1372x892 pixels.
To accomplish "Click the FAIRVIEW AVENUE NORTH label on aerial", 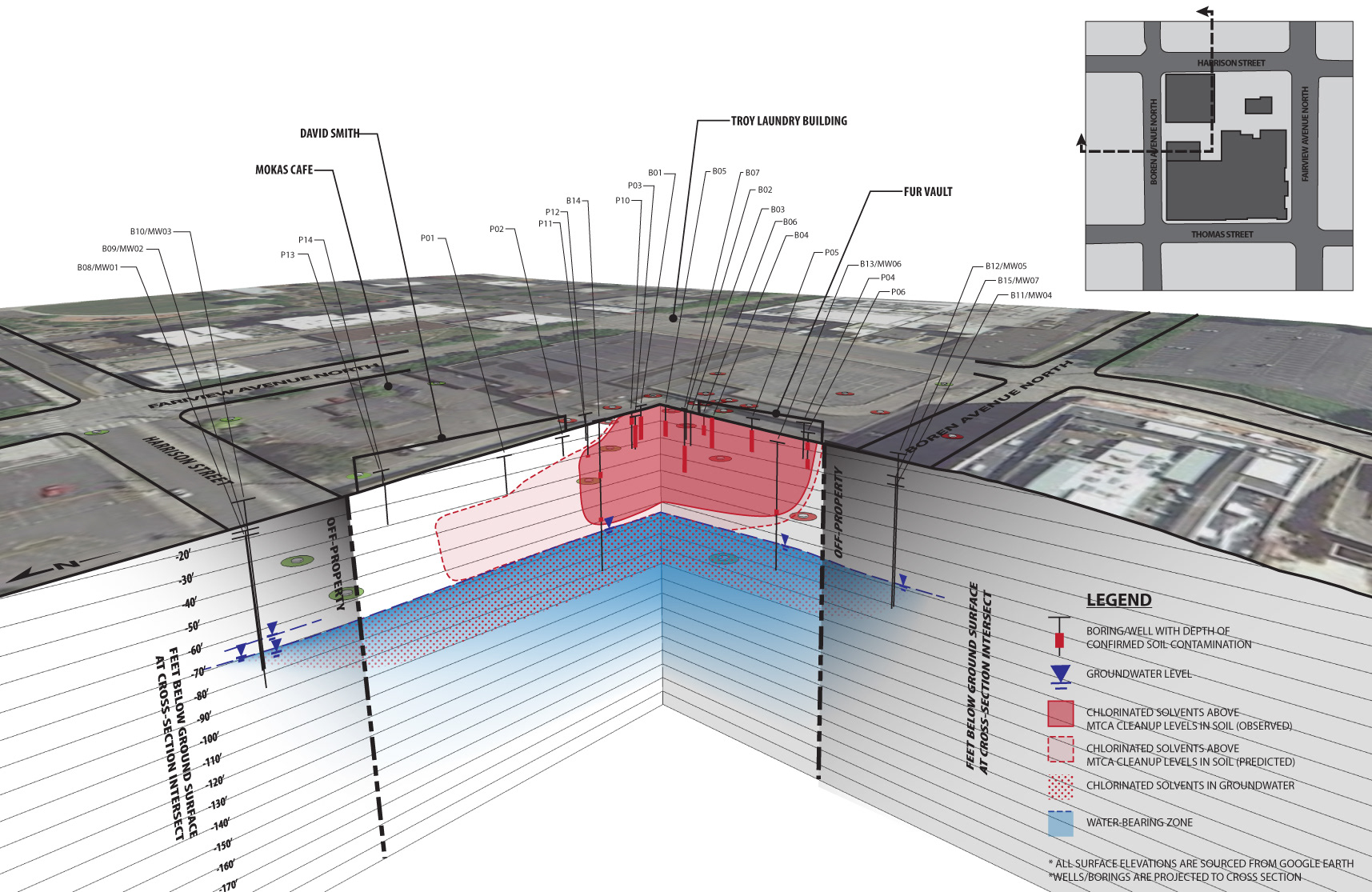I will point(262,386).
